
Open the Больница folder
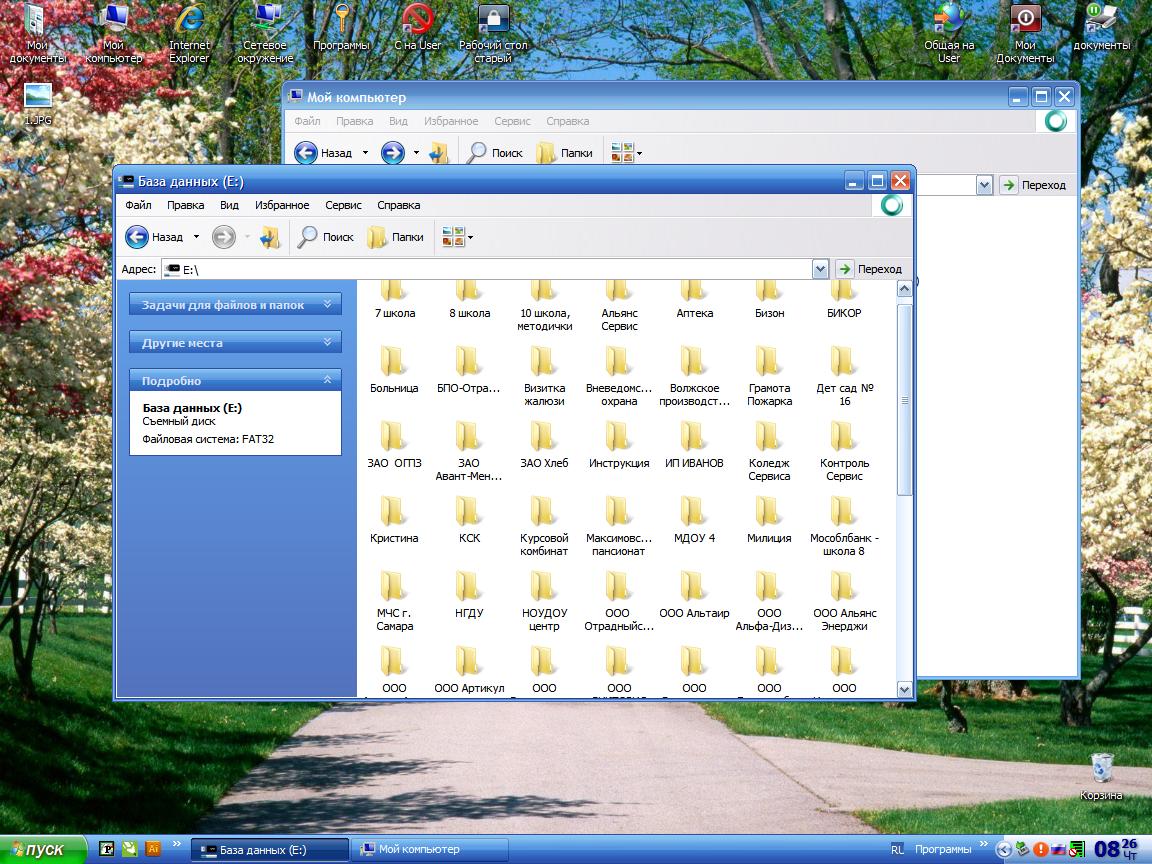[394, 363]
